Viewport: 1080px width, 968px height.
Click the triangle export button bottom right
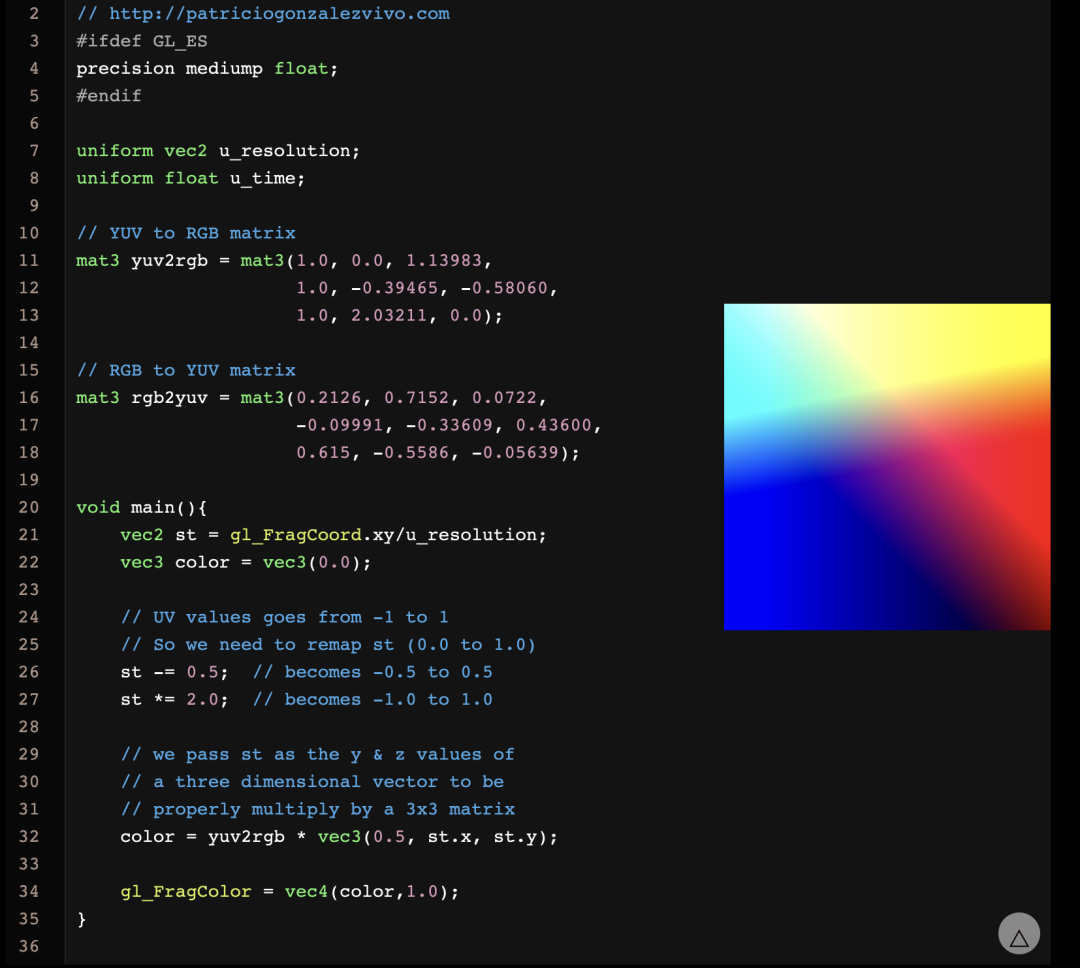tap(1018, 933)
